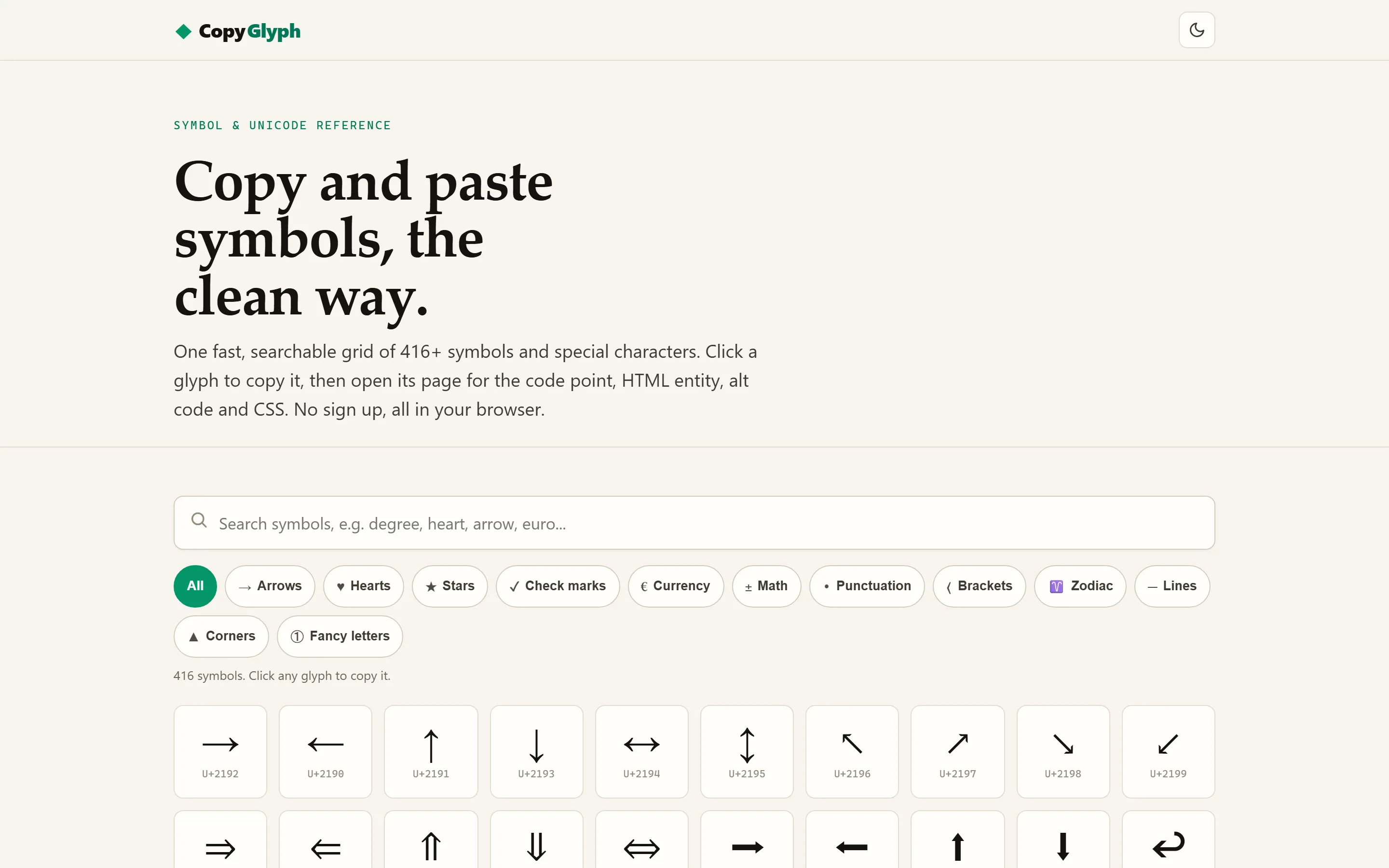Select the All category filter
The height and width of the screenshot is (868, 1389).
click(195, 585)
